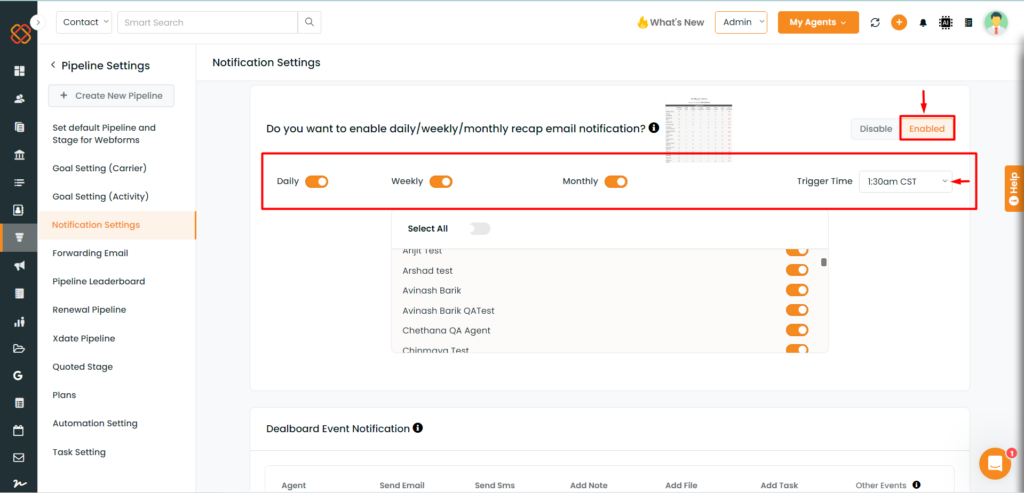Viewport: 1024px width, 493px height.
Task: Open the What's New link
Action: (671, 22)
